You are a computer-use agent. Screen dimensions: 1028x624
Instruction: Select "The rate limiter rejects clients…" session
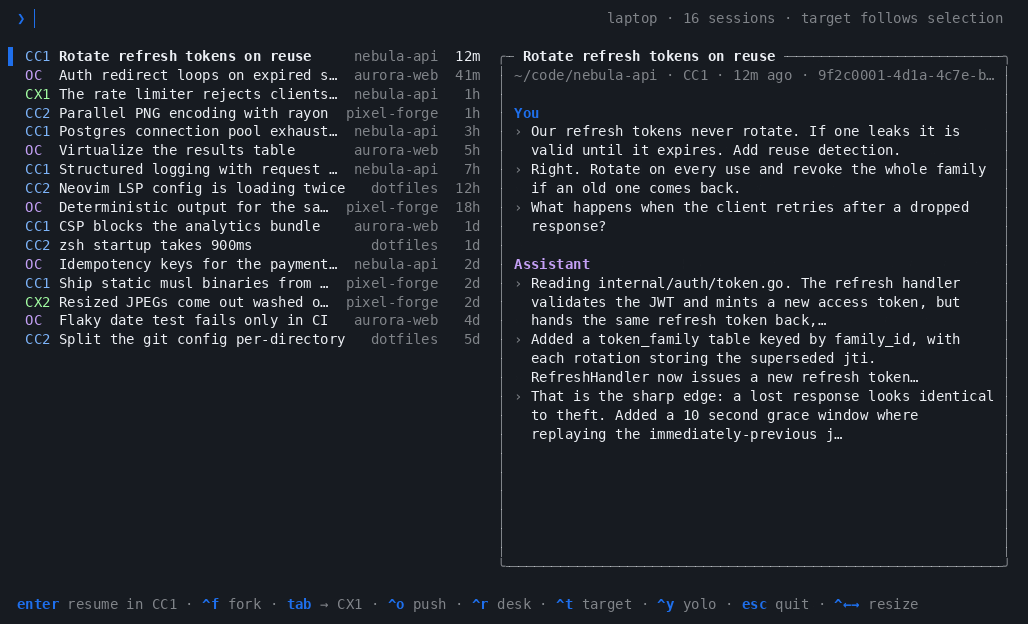point(252,94)
